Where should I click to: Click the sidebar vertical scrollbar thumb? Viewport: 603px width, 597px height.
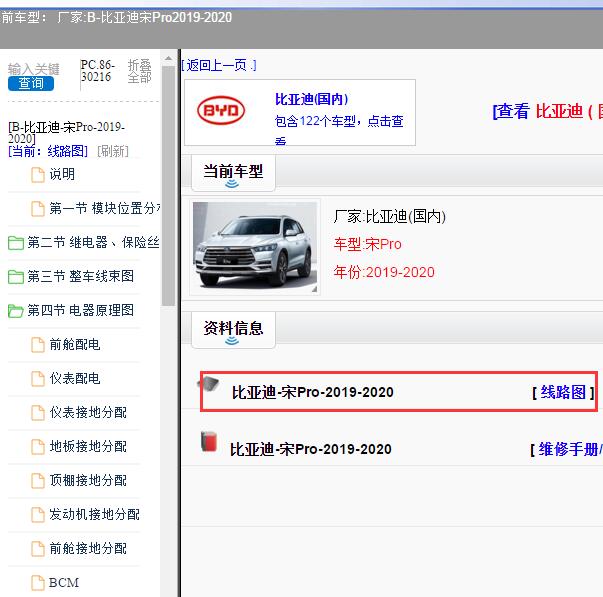(168, 186)
